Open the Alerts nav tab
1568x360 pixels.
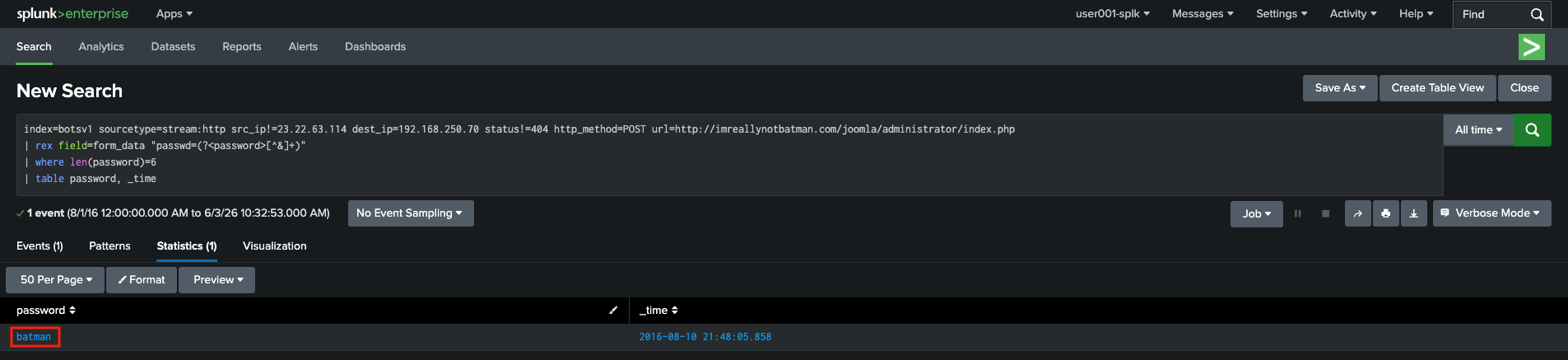point(303,47)
